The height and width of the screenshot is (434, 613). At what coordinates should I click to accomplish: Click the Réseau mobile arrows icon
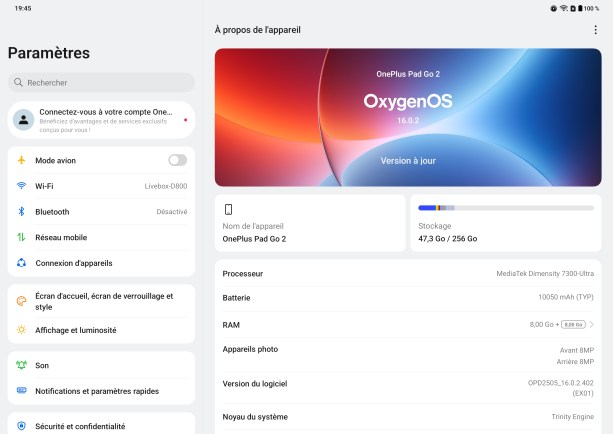point(21,237)
